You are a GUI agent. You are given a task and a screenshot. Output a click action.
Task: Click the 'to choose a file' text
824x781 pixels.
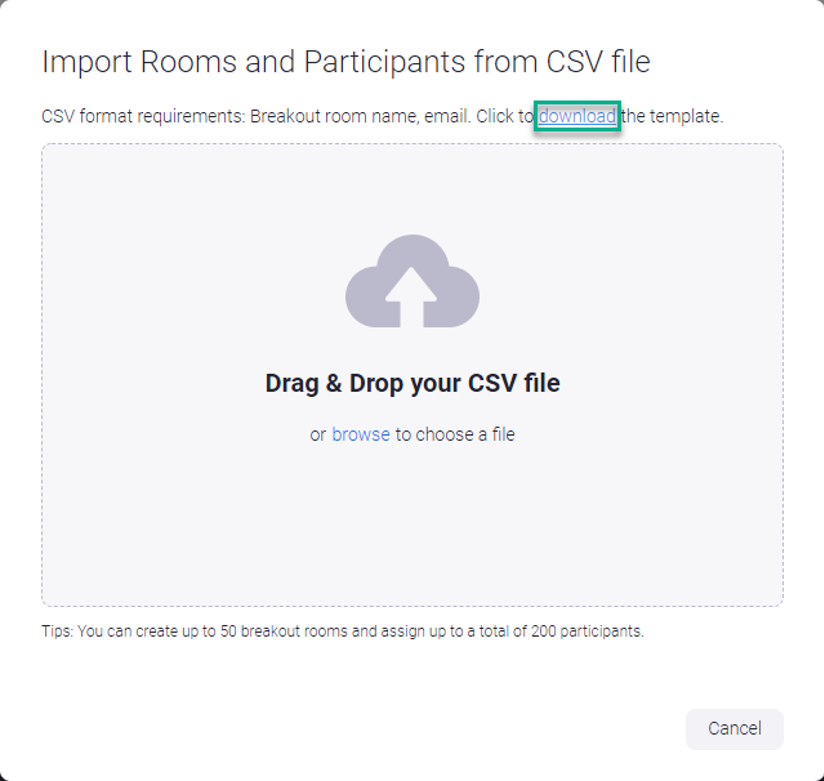(455, 434)
